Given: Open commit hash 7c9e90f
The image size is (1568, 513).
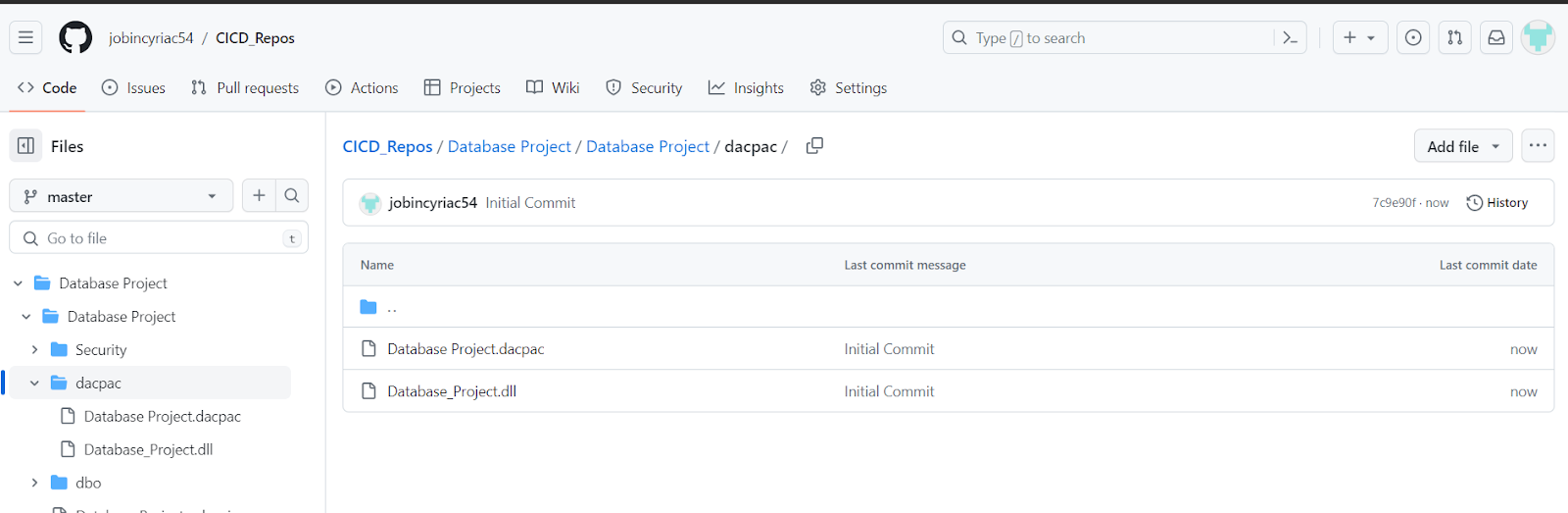Looking at the screenshot, I should click(1394, 203).
